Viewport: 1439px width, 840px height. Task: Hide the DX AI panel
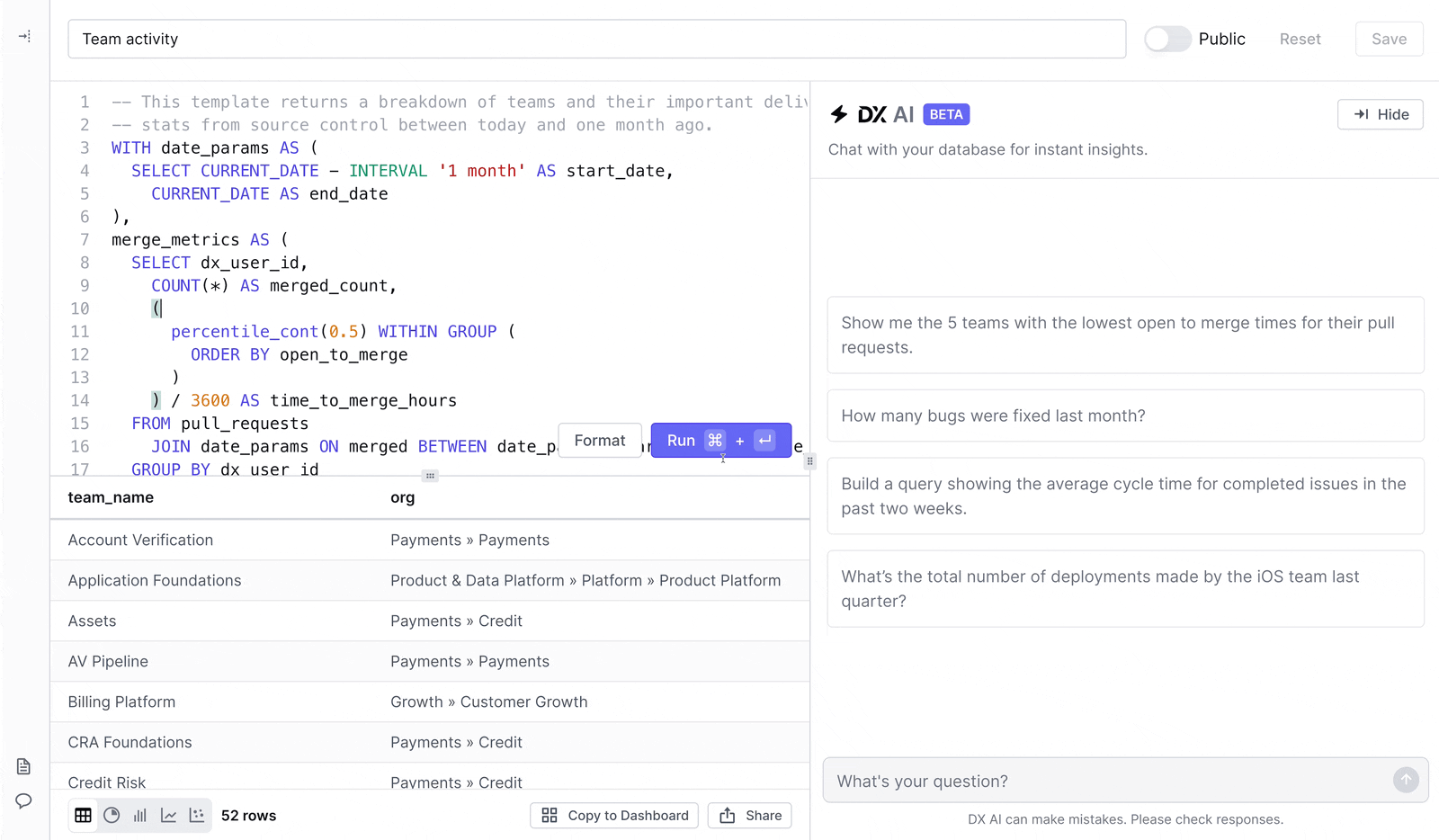click(x=1380, y=114)
